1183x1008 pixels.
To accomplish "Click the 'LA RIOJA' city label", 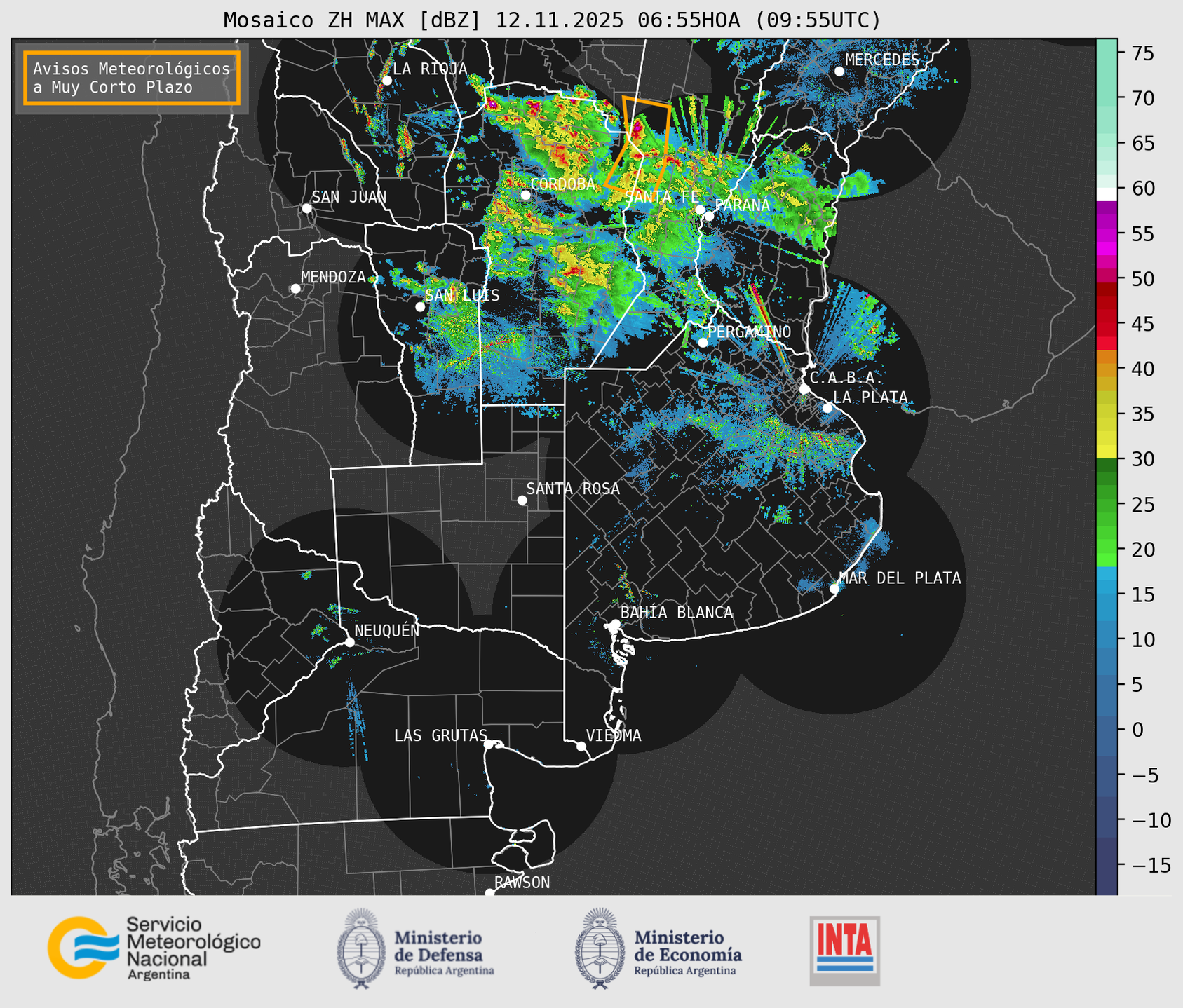I will tap(430, 69).
